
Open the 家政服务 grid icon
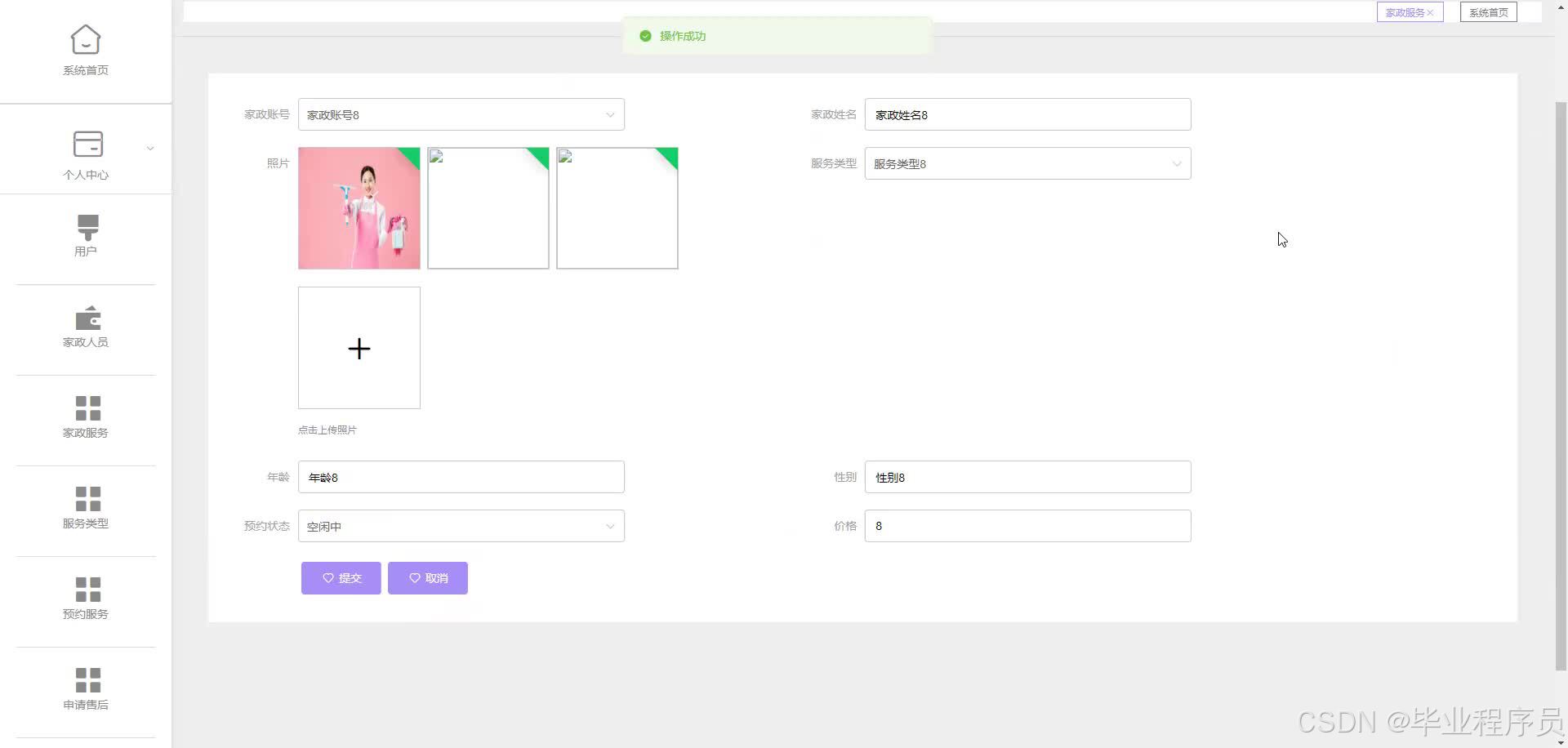pyautogui.click(x=87, y=408)
